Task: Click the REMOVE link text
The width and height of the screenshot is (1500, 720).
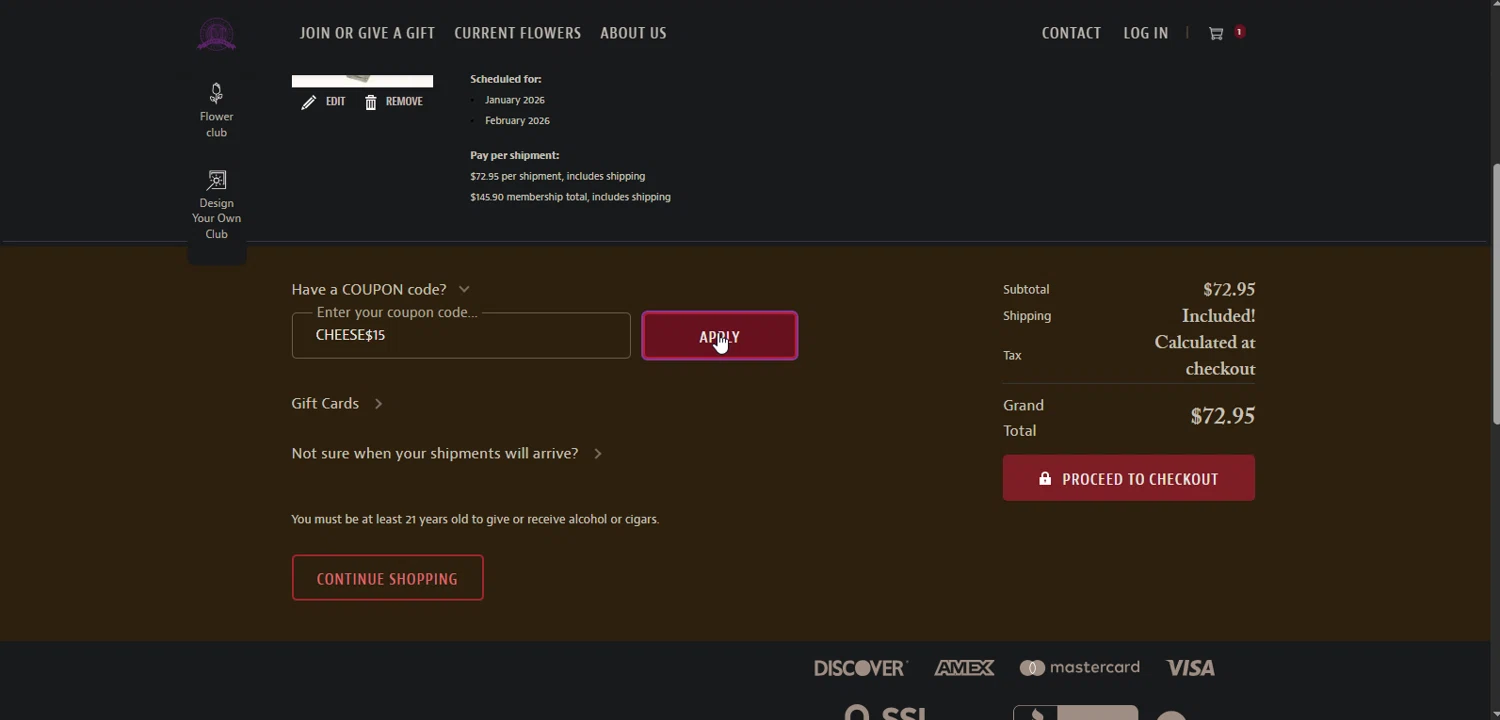Action: tap(404, 102)
